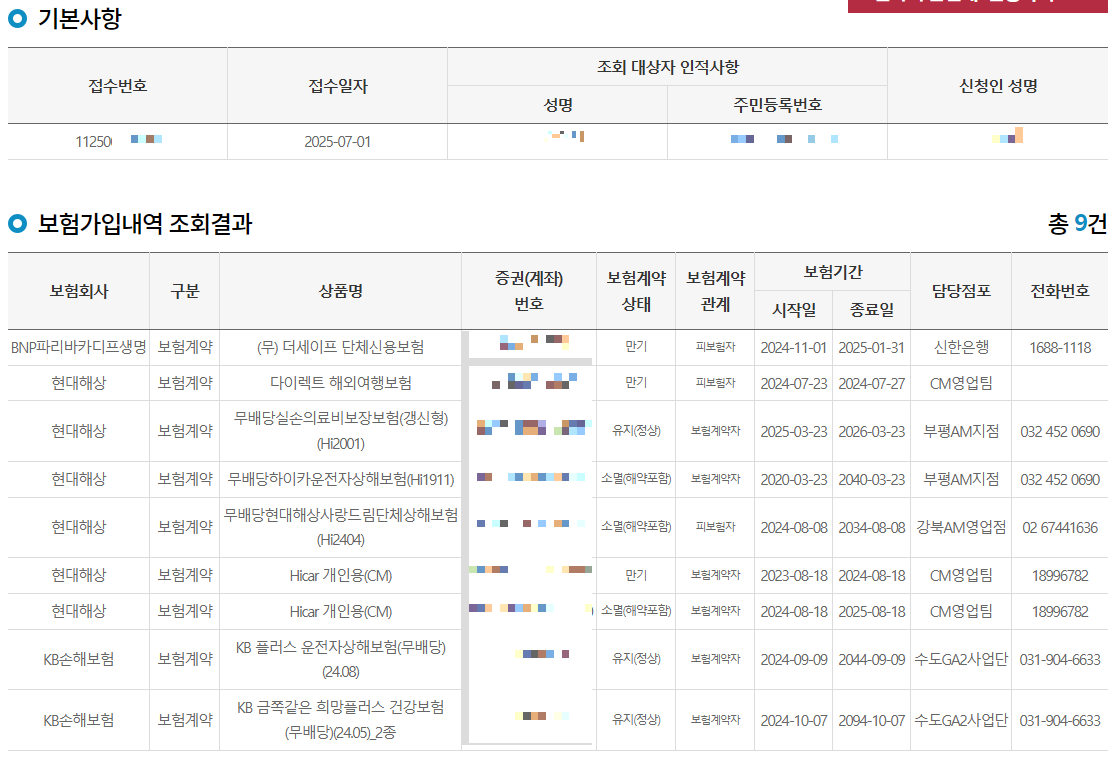Image resolution: width=1116 pixels, height=758 pixels.
Task: Click the 종료일 sub-header
Action: 872,310
